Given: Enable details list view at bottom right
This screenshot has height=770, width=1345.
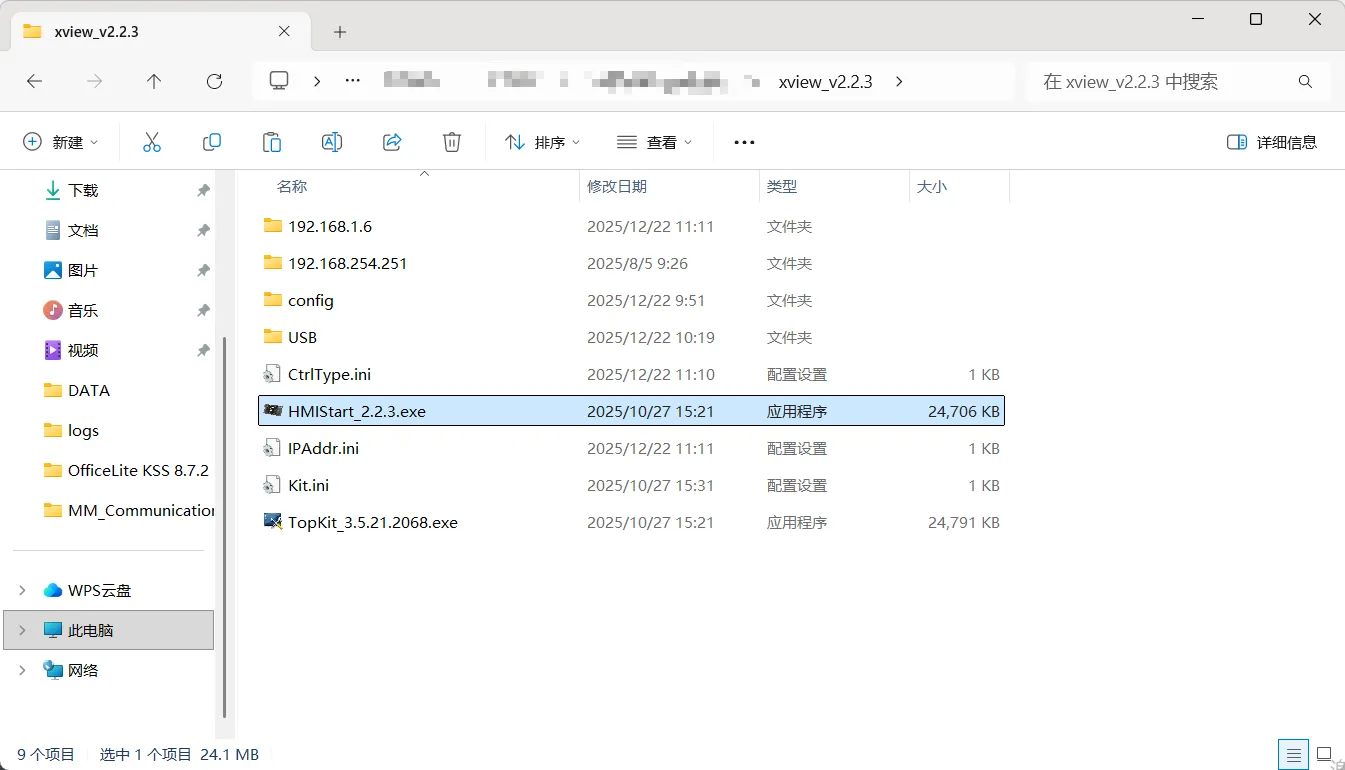Looking at the screenshot, I should tap(1293, 754).
